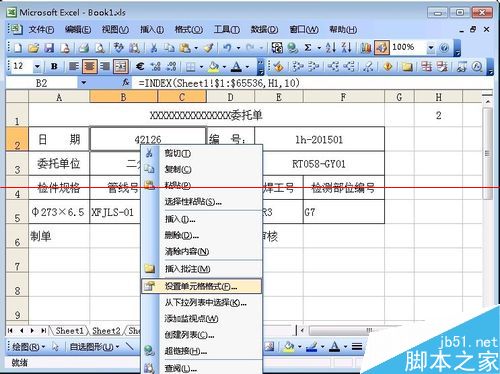Viewport: 500px width, 374px height.
Task: Go to last sheet navigation button
Action: 44,331
